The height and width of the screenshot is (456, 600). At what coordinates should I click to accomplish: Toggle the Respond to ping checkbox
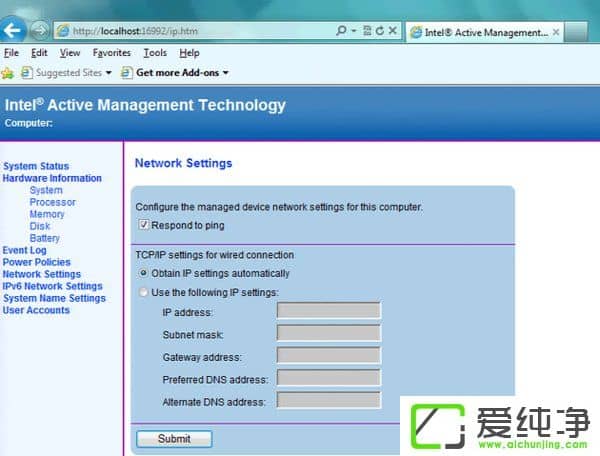pos(143,225)
